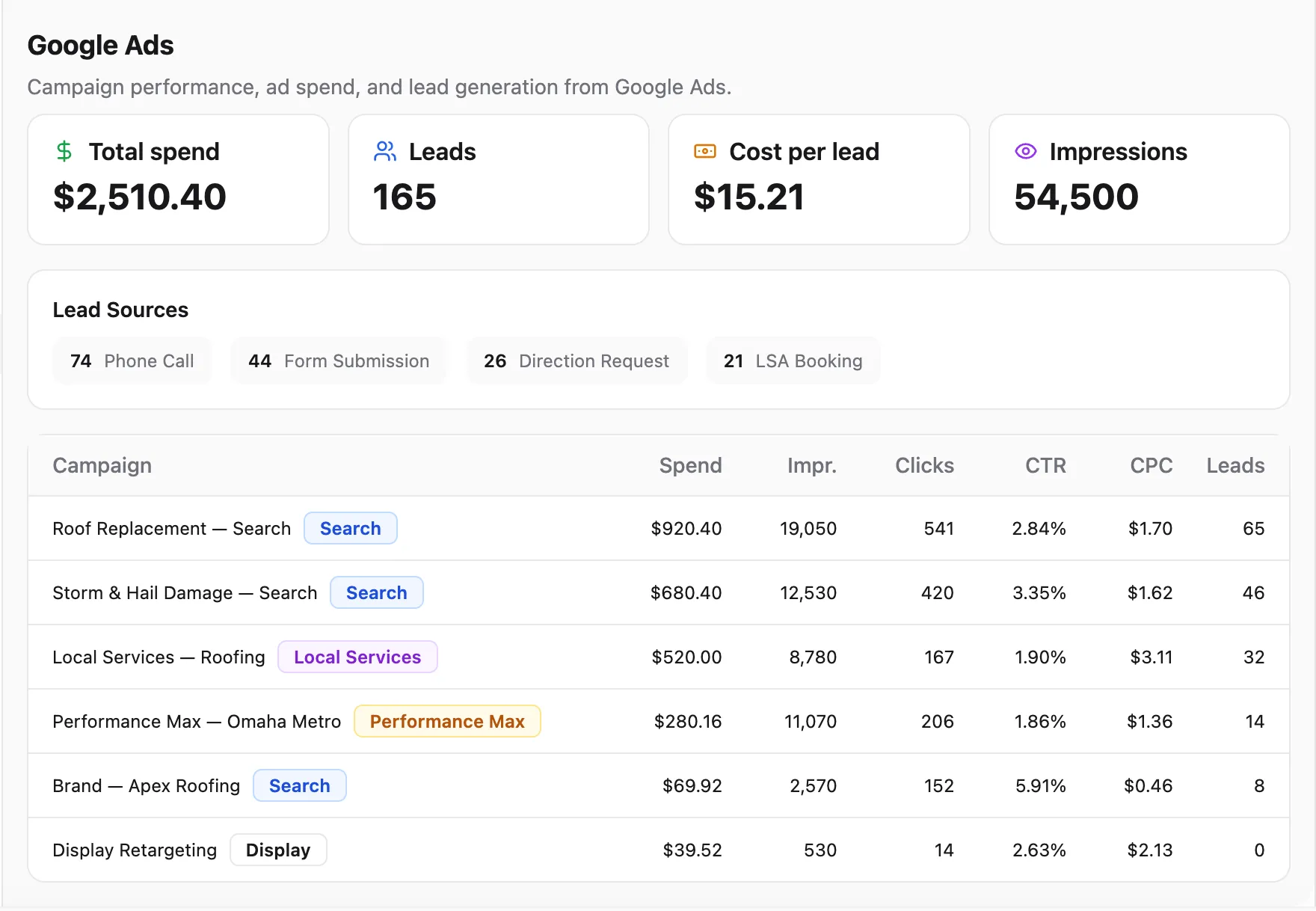Sort by the CPC column header
The image size is (1316, 911).
pyautogui.click(x=1151, y=466)
